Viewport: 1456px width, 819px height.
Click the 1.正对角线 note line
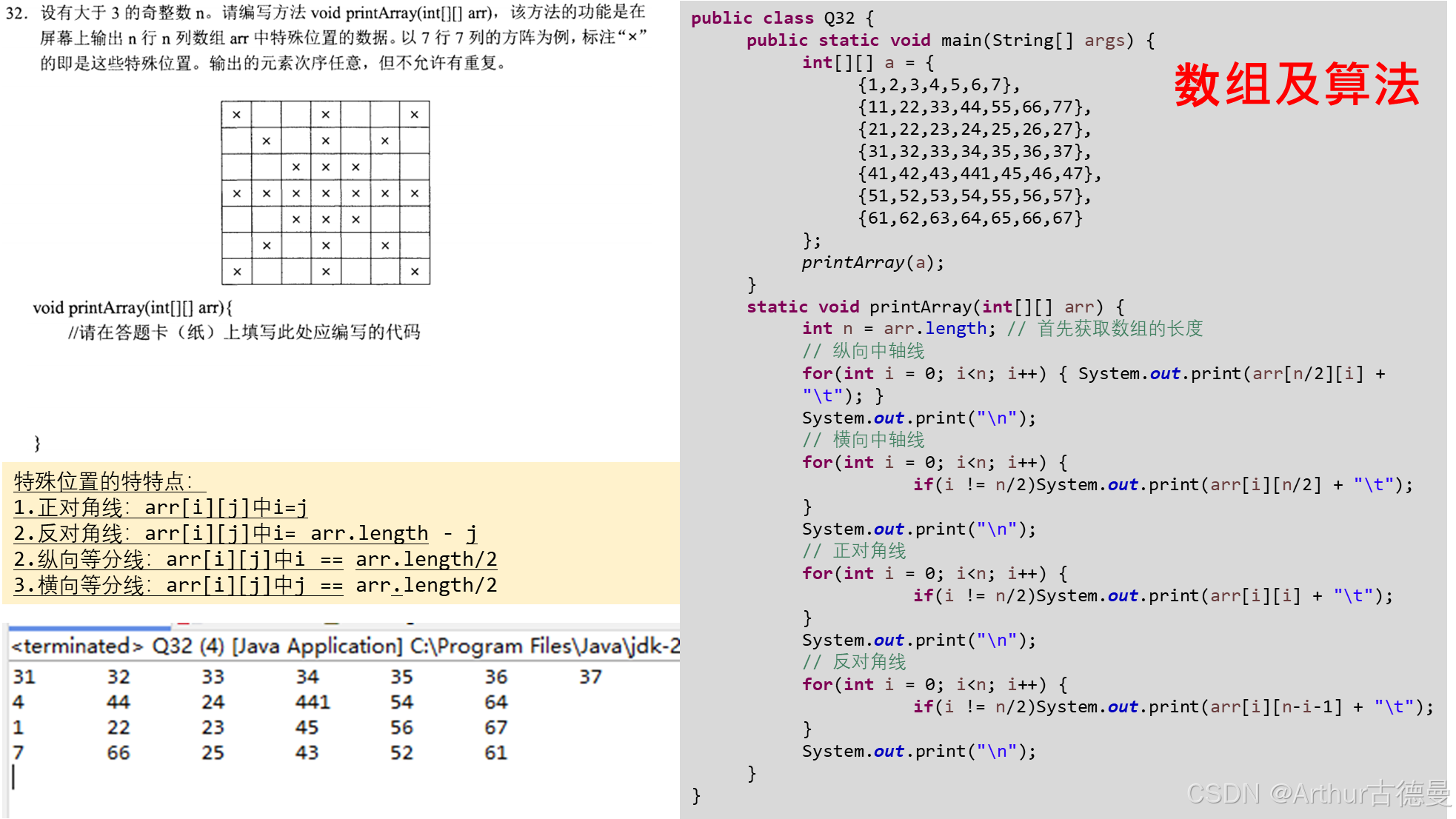tap(160, 508)
